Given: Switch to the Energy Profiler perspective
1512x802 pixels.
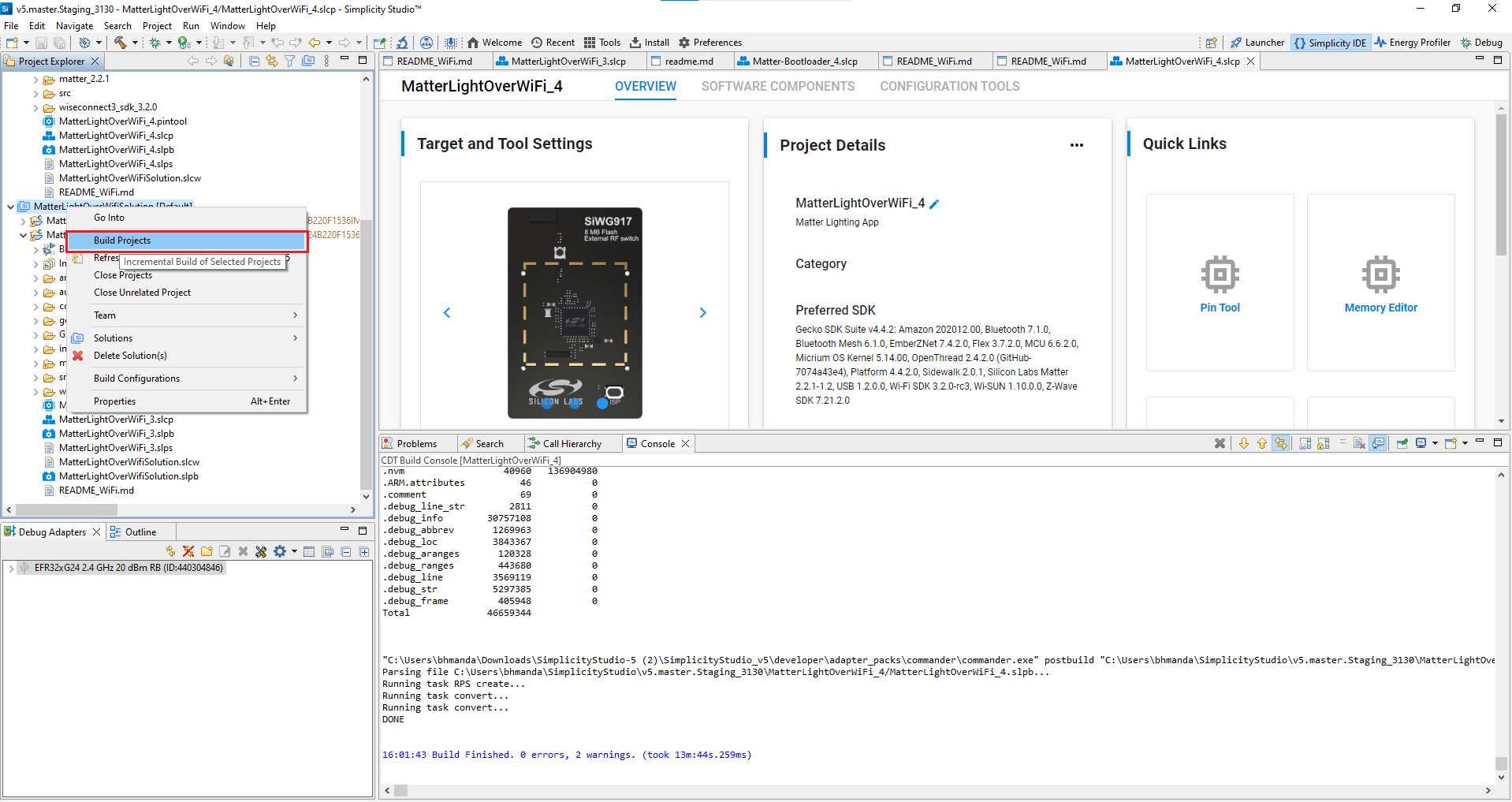Looking at the screenshot, I should 1413,43.
